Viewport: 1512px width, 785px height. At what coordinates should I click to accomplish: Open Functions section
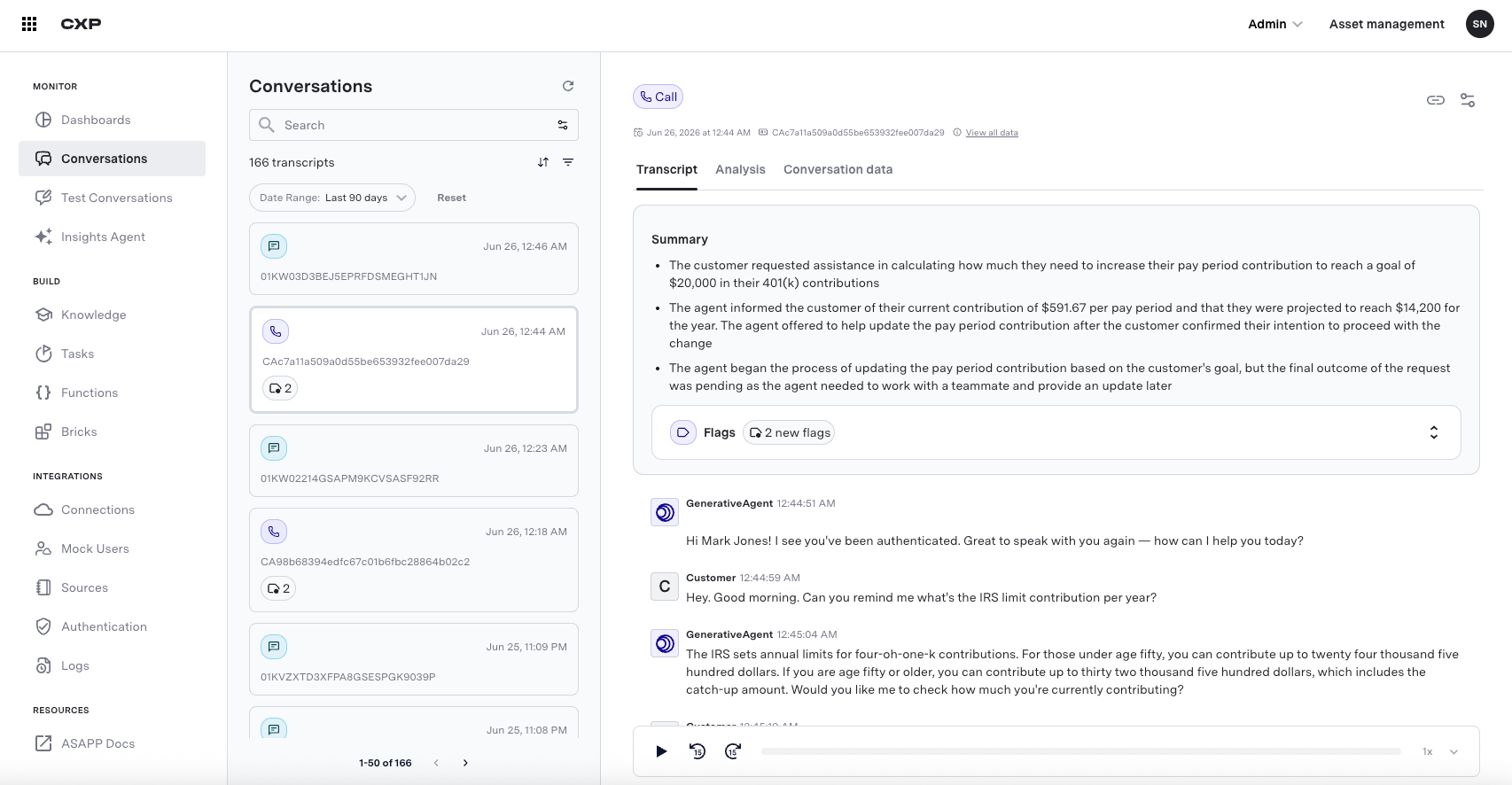click(112, 392)
